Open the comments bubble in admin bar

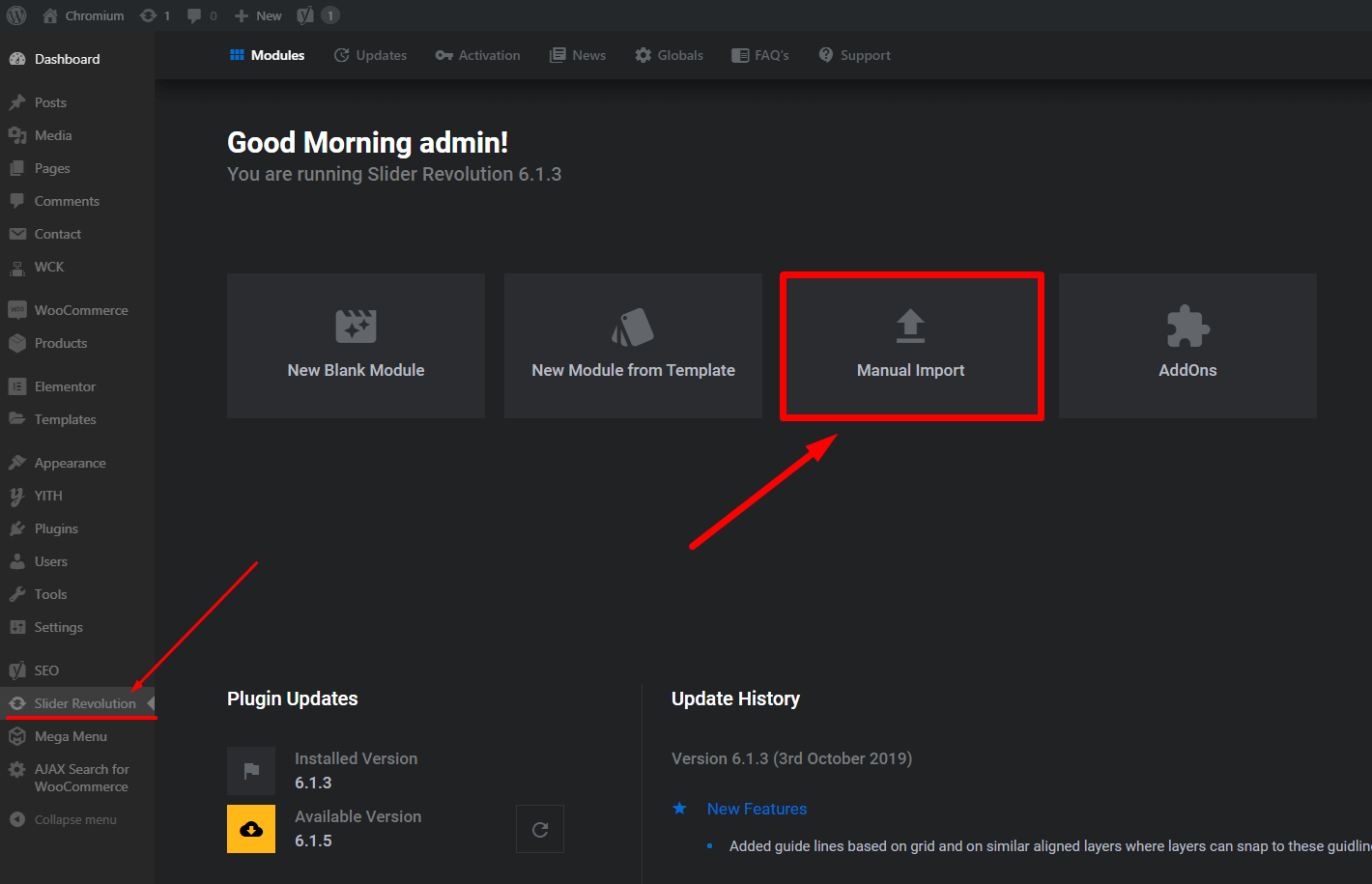202,15
